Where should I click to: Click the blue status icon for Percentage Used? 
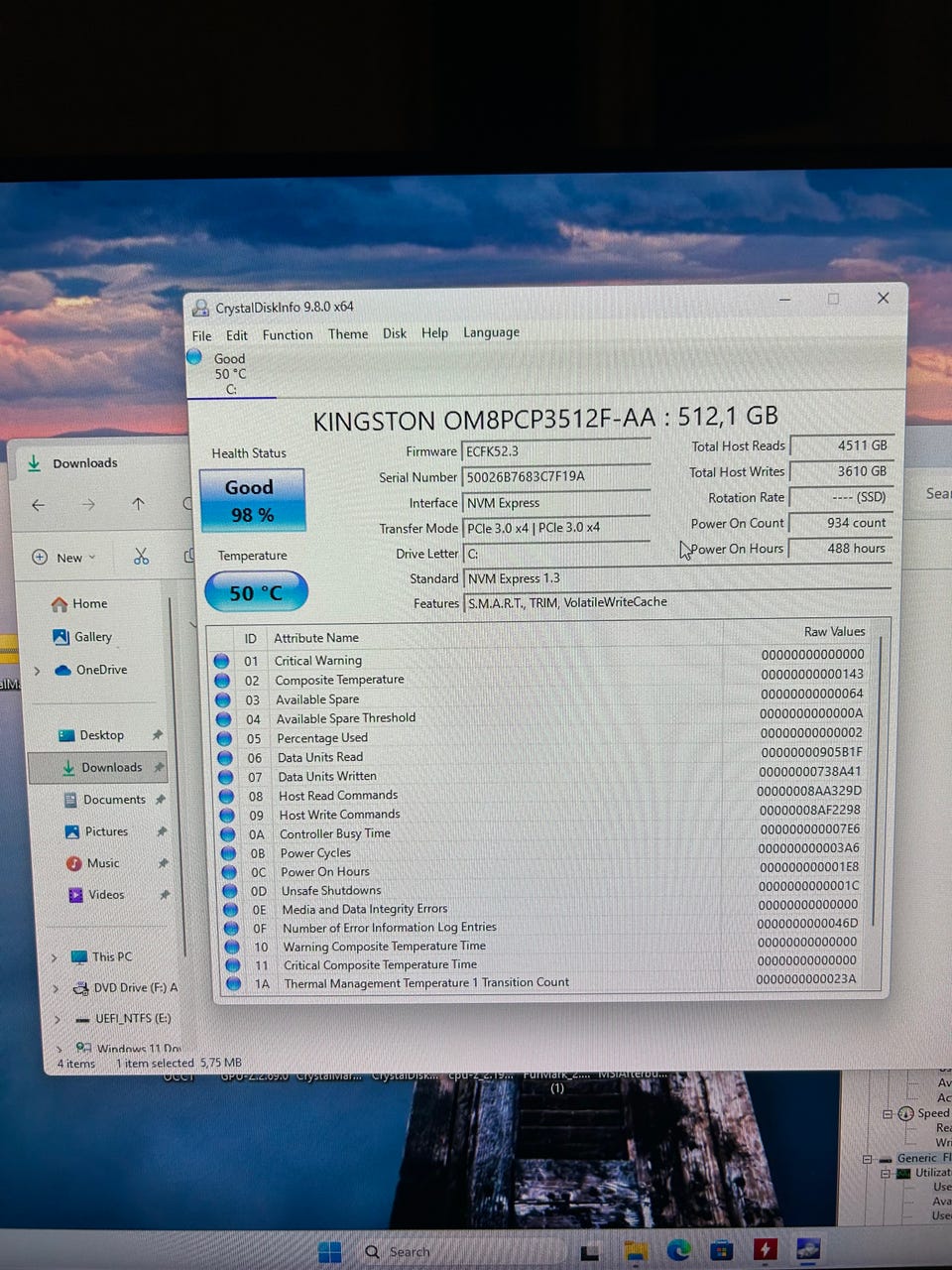tap(224, 738)
